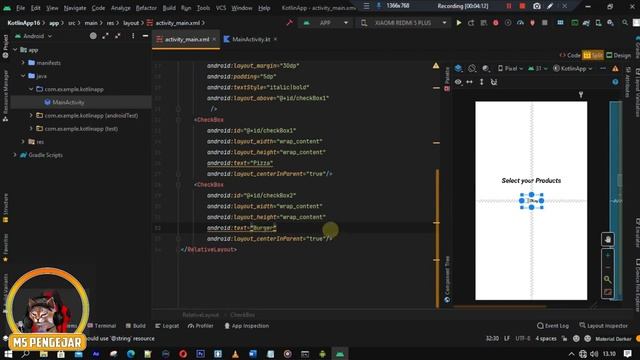Open the XIAOMI REDMI 5 PLUS device dropdown

pos(404,23)
